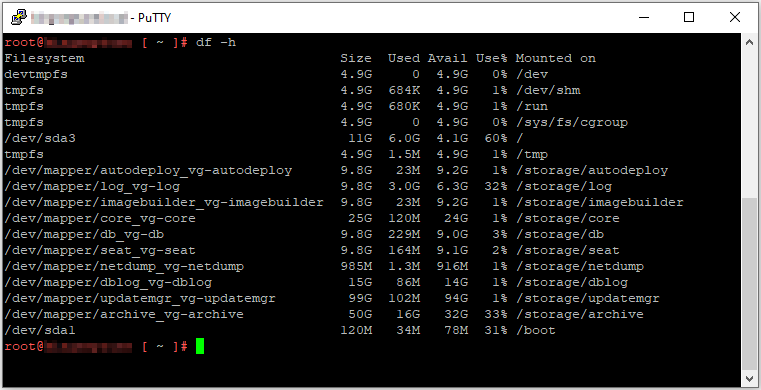
Task: Click the scrollbar up arrow
Action: point(749,42)
